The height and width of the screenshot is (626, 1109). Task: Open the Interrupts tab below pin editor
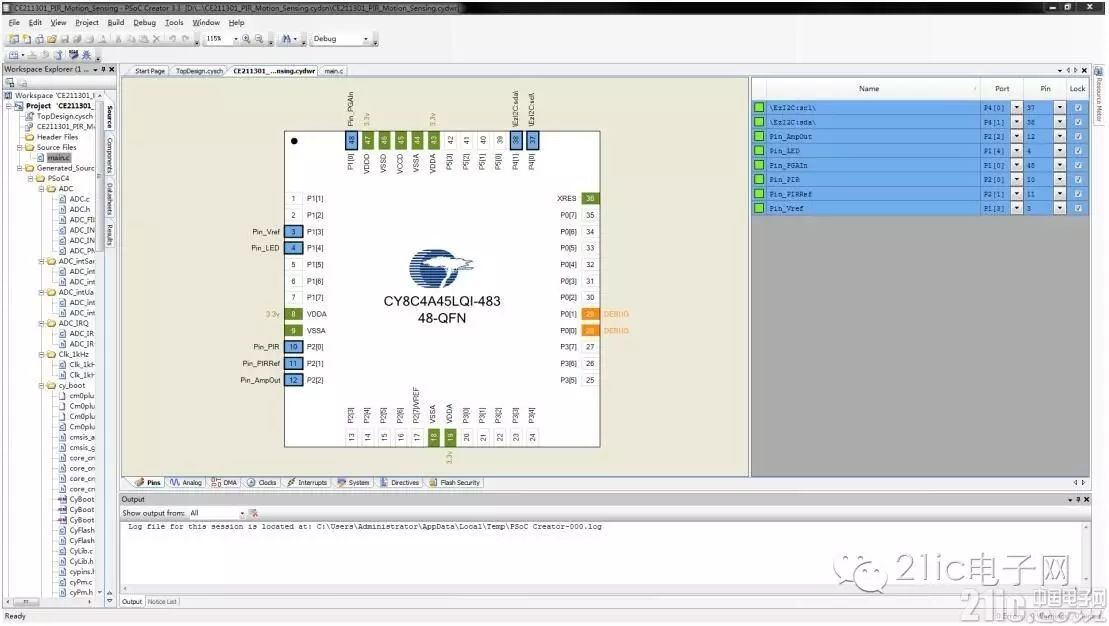(308, 482)
